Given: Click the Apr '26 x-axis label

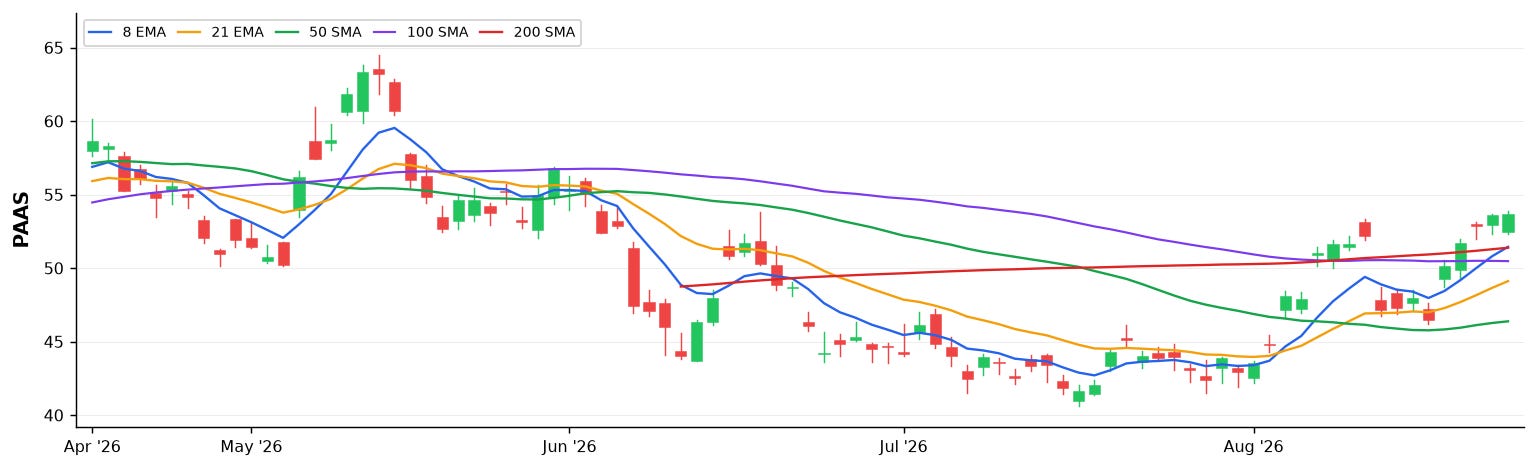Looking at the screenshot, I should [x=92, y=447].
